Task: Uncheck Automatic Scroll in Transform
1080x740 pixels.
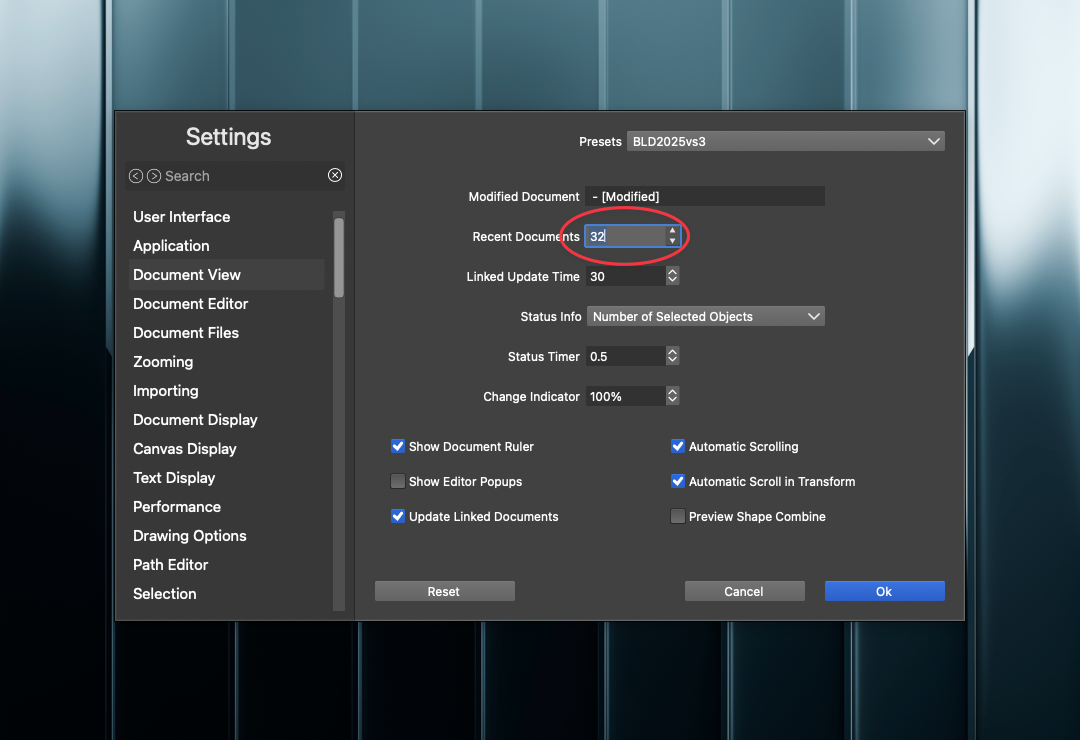Action: (x=678, y=481)
